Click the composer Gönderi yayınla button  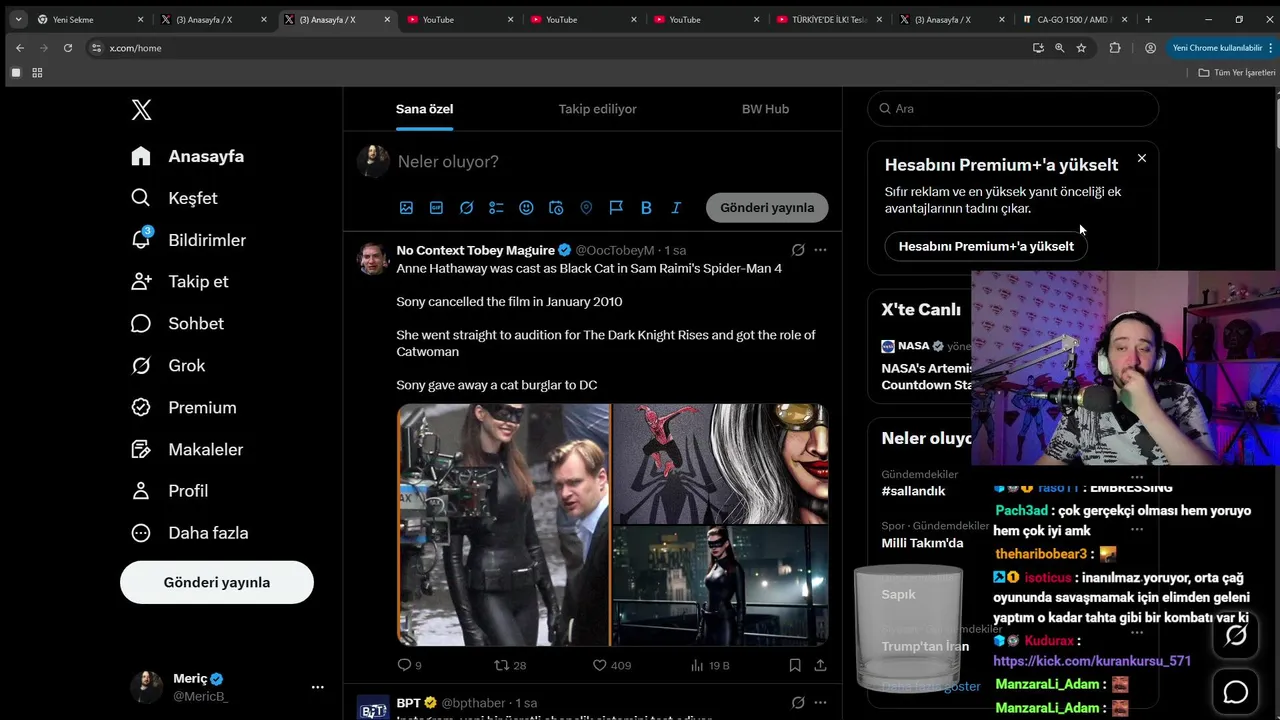[767, 208]
